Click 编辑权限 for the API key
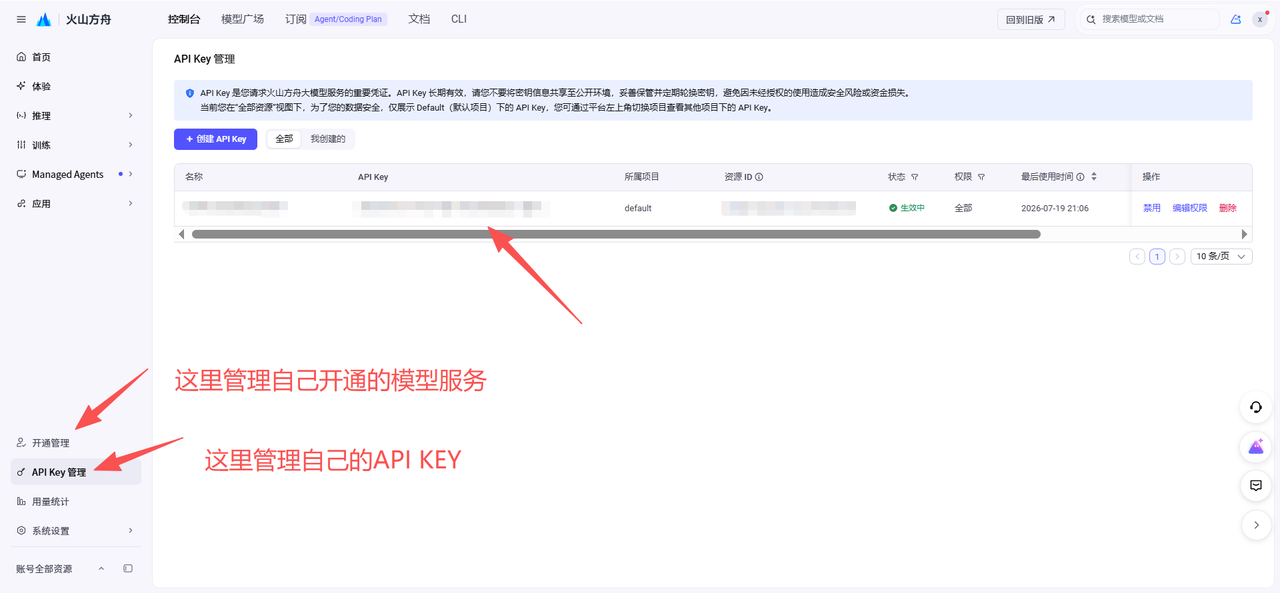Image resolution: width=1280 pixels, height=593 pixels. (x=1190, y=208)
